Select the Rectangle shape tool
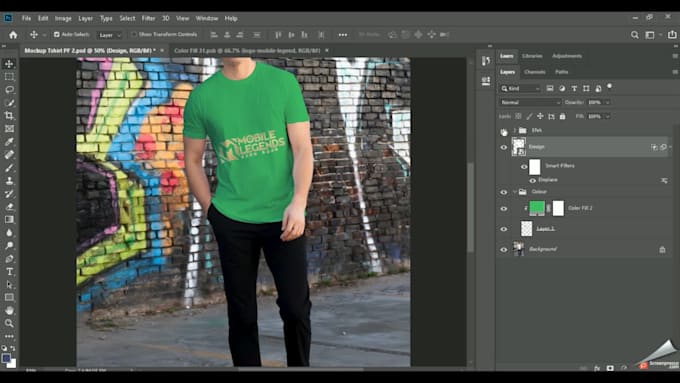Viewport: 680px width, 383px height. click(x=9, y=298)
